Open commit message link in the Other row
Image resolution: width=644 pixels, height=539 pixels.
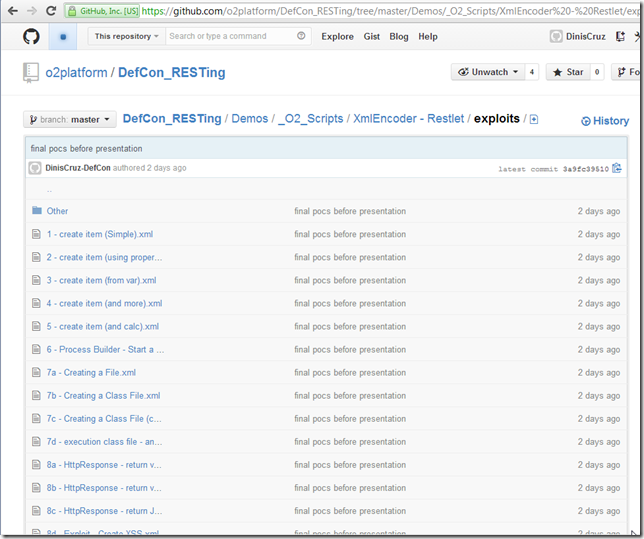(x=350, y=211)
